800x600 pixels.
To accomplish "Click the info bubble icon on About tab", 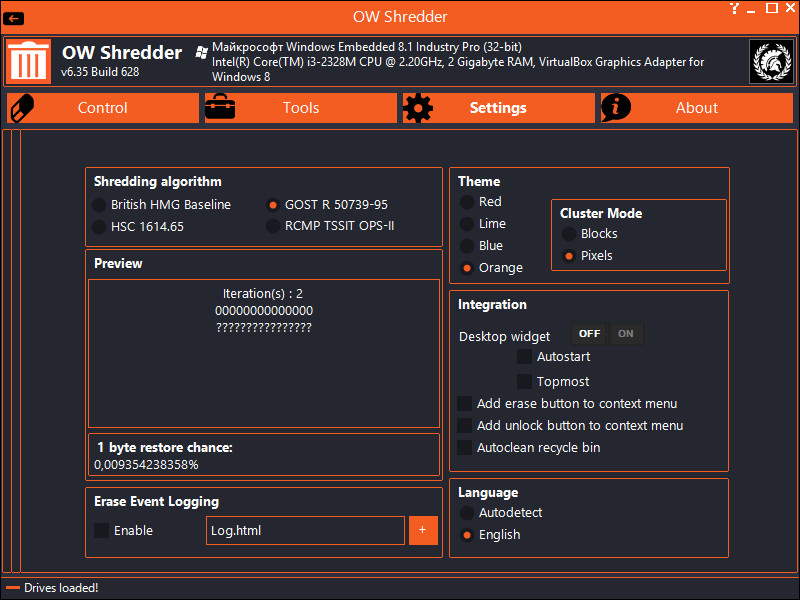I will coord(616,108).
